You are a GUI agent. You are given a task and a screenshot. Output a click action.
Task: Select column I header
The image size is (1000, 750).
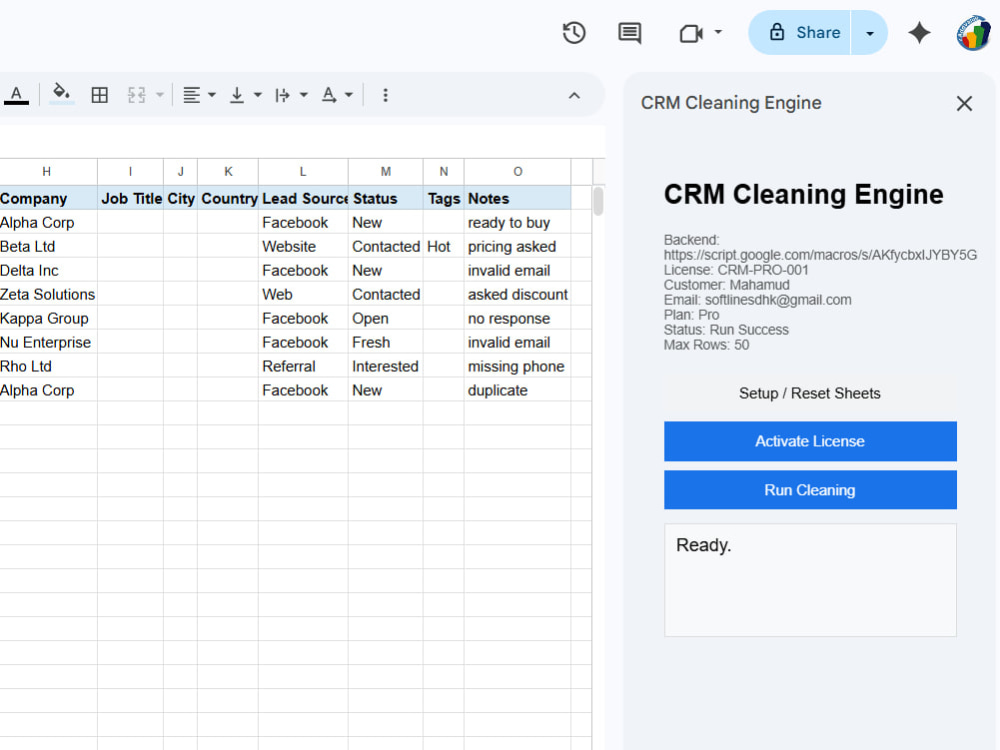coord(130,172)
